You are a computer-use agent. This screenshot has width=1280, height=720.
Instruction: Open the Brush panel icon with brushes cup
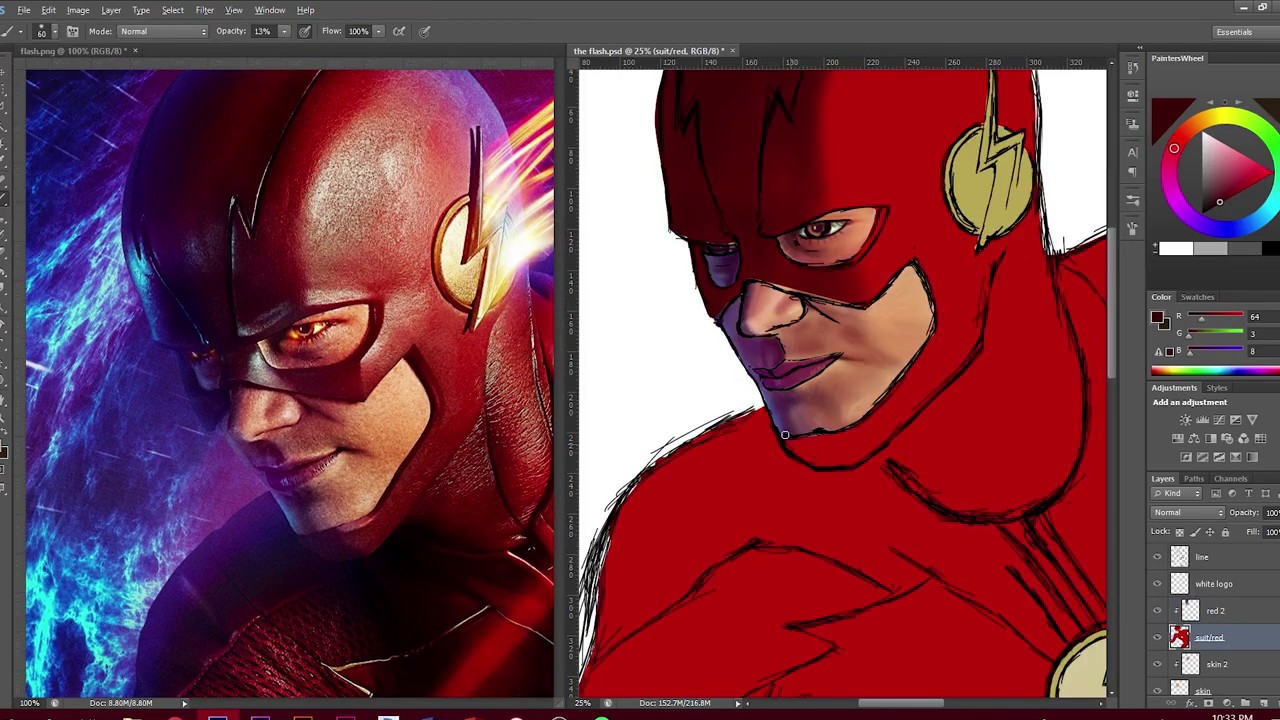[1132, 228]
